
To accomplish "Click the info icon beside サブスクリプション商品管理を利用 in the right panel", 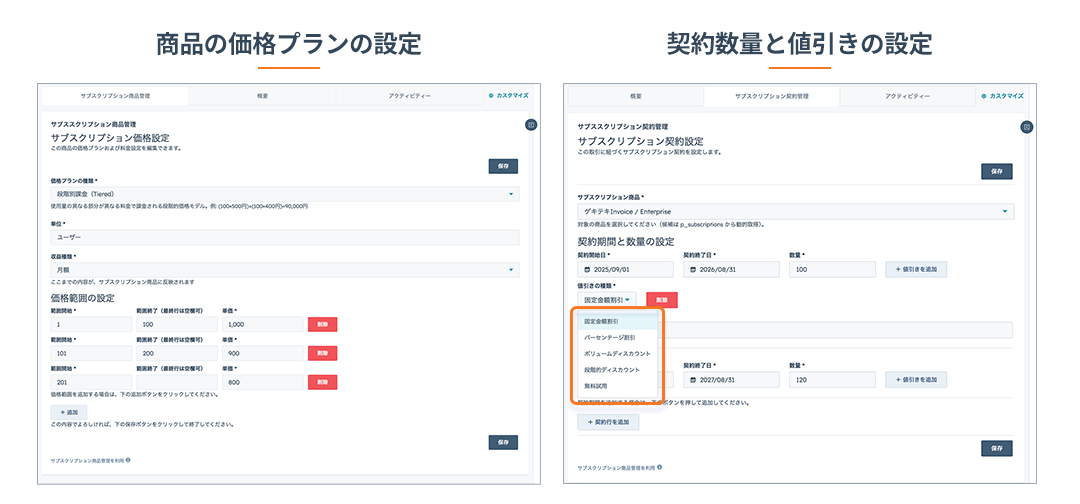I will pyautogui.click(x=660, y=467).
